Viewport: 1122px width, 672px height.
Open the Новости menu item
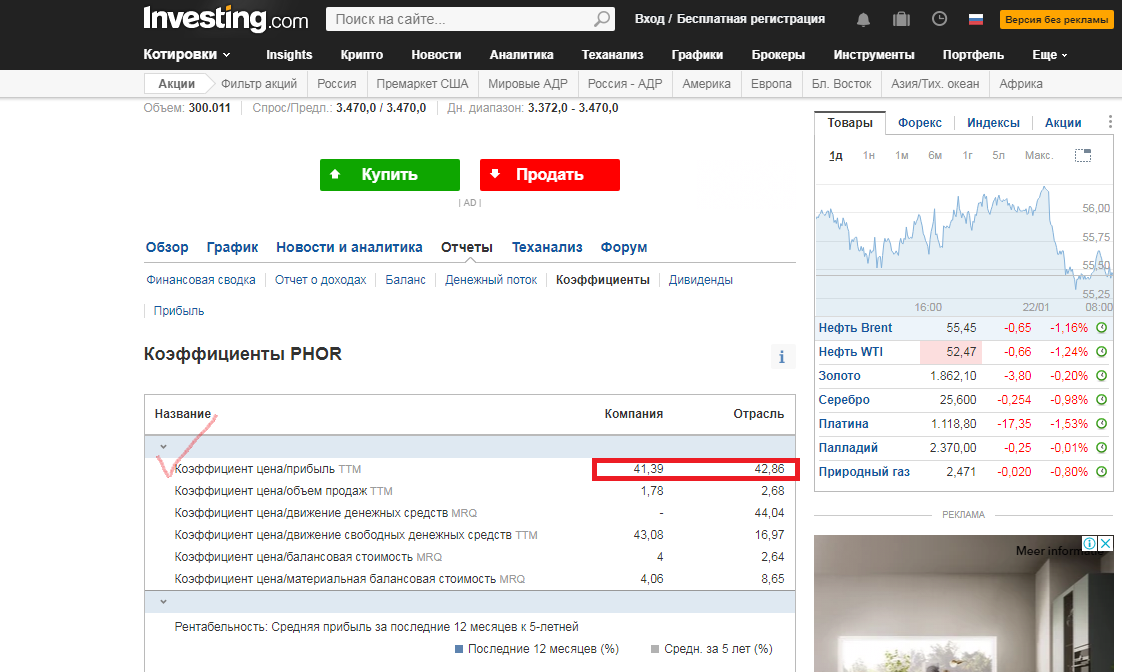coord(436,54)
